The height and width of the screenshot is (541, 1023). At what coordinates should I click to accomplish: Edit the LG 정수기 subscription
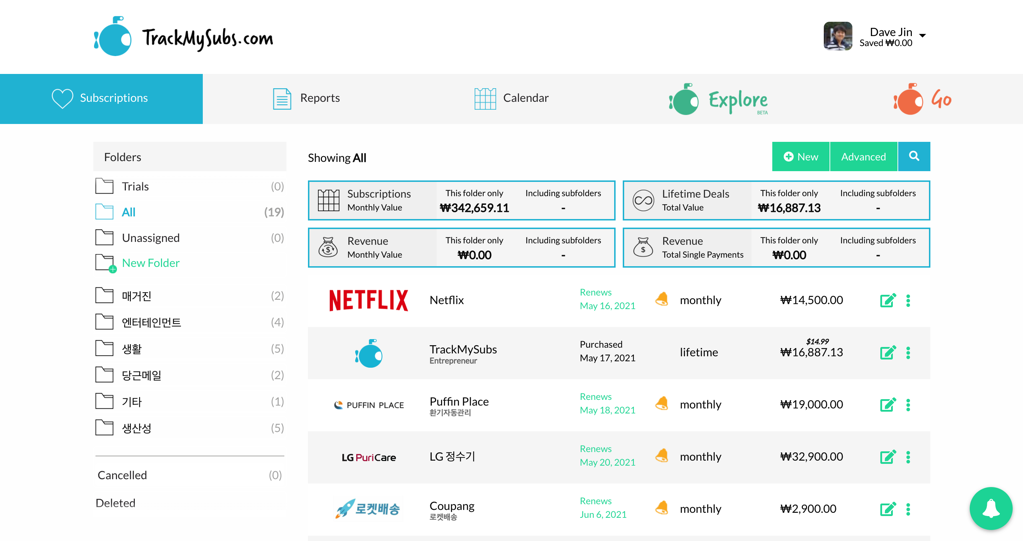coord(887,457)
